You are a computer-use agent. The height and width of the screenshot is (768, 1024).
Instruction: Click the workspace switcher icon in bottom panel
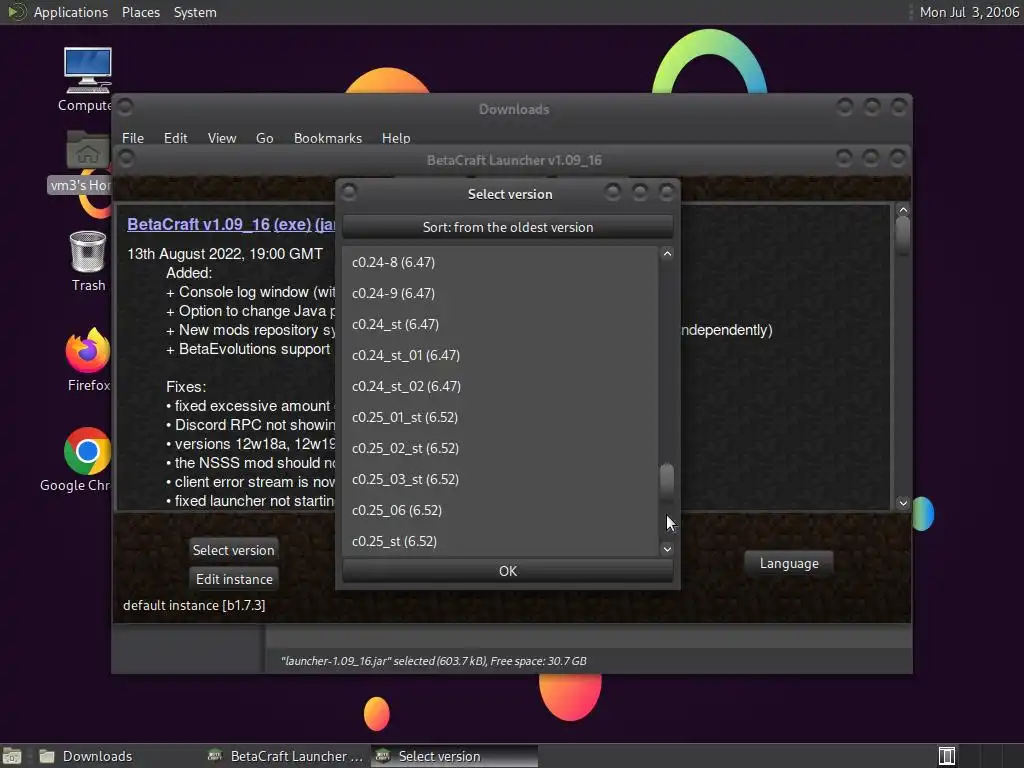point(947,756)
